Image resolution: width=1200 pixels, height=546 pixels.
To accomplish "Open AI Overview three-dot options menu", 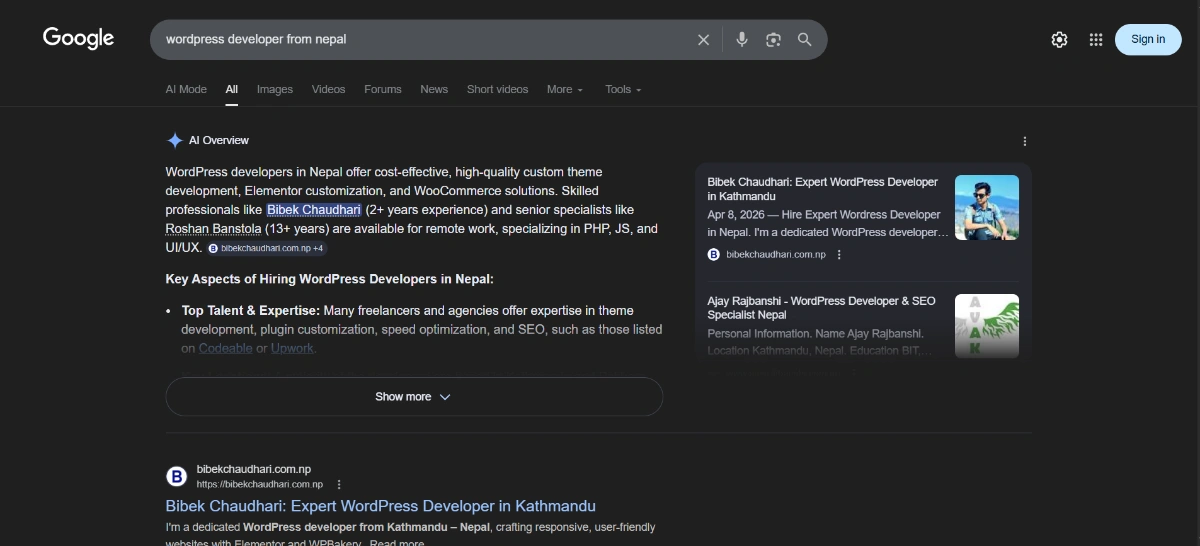I will click(1024, 141).
